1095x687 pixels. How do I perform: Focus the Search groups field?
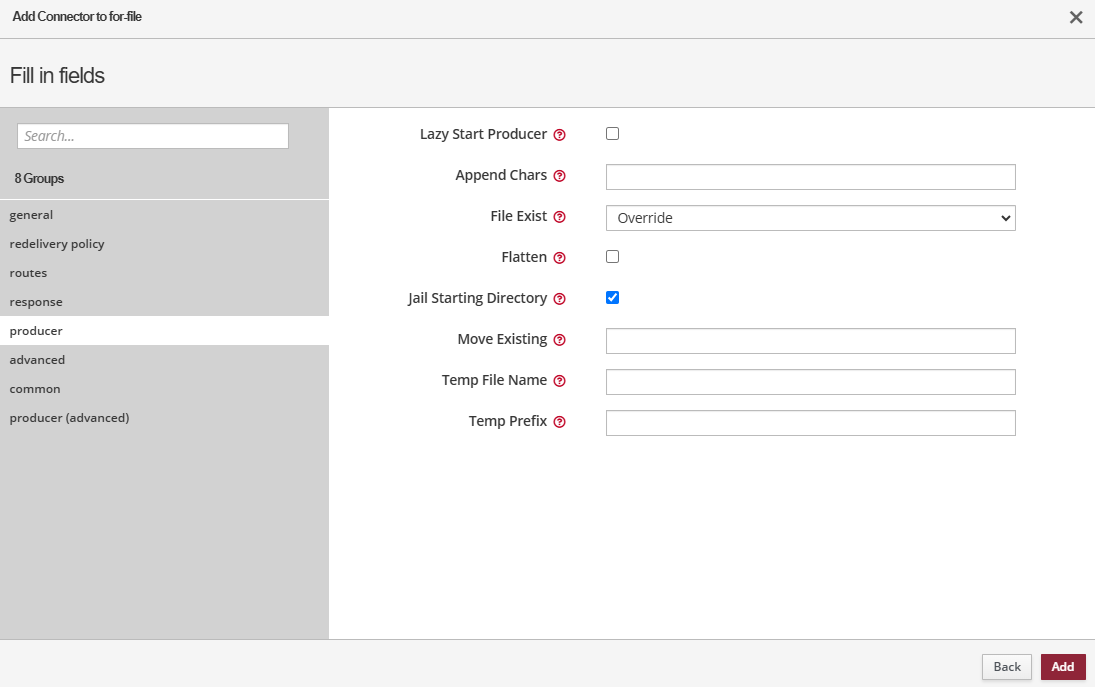[x=153, y=136]
